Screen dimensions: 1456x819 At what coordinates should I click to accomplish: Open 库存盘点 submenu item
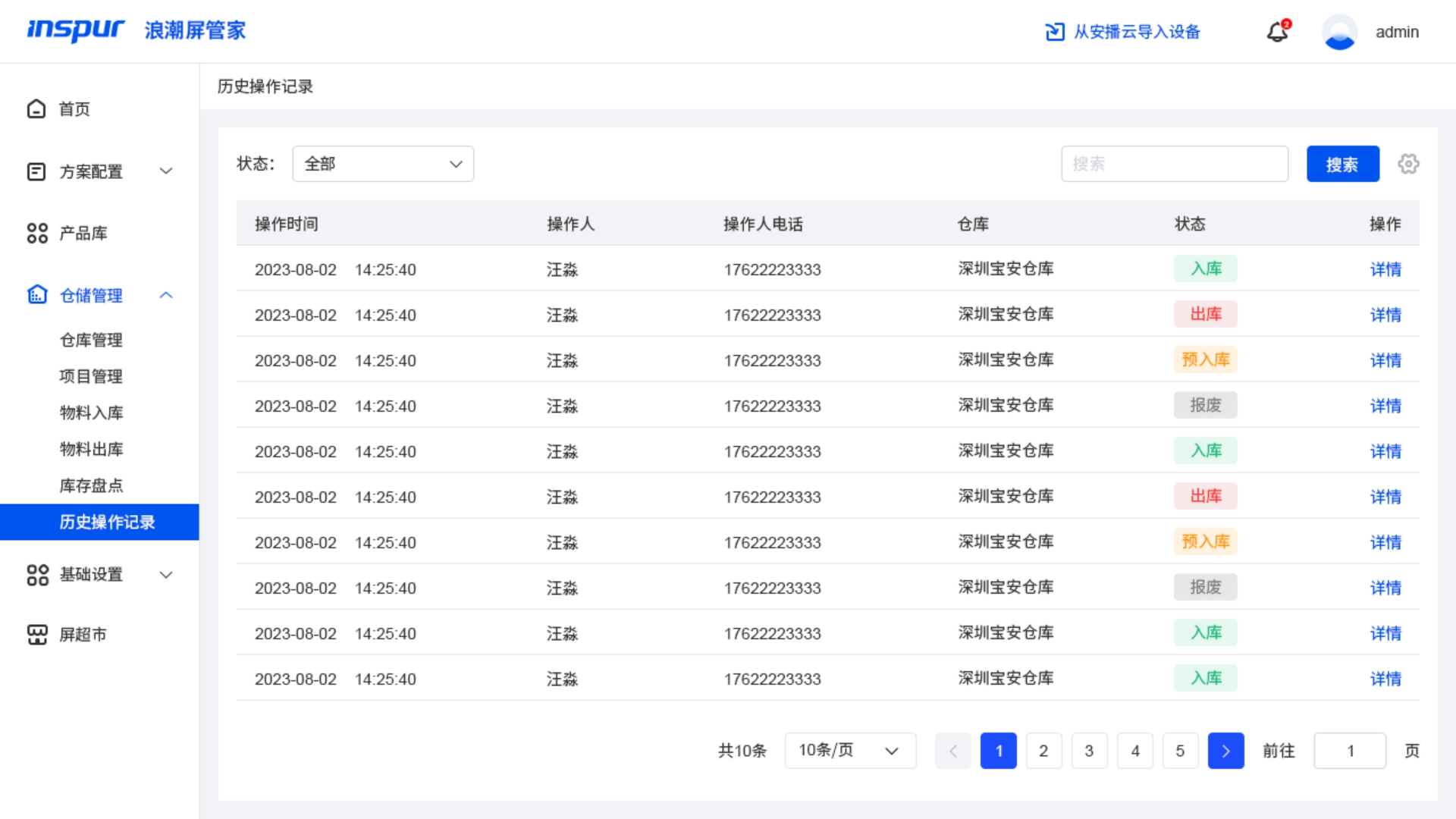(x=91, y=485)
